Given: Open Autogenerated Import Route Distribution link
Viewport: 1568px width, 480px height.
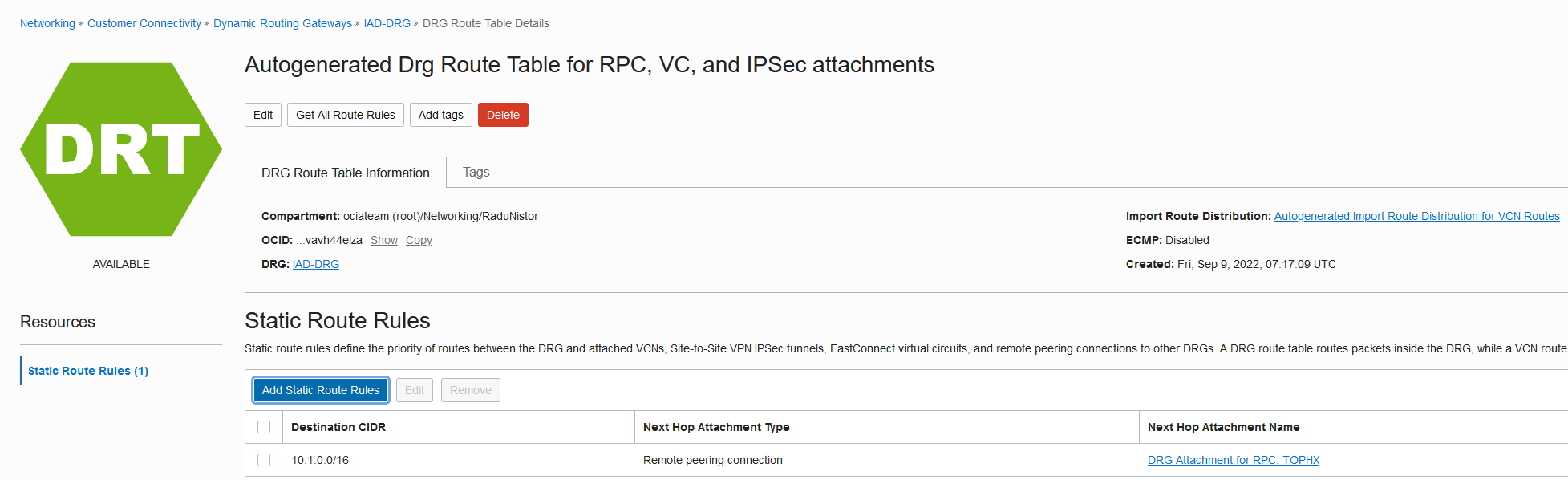Looking at the screenshot, I should pos(1416,216).
